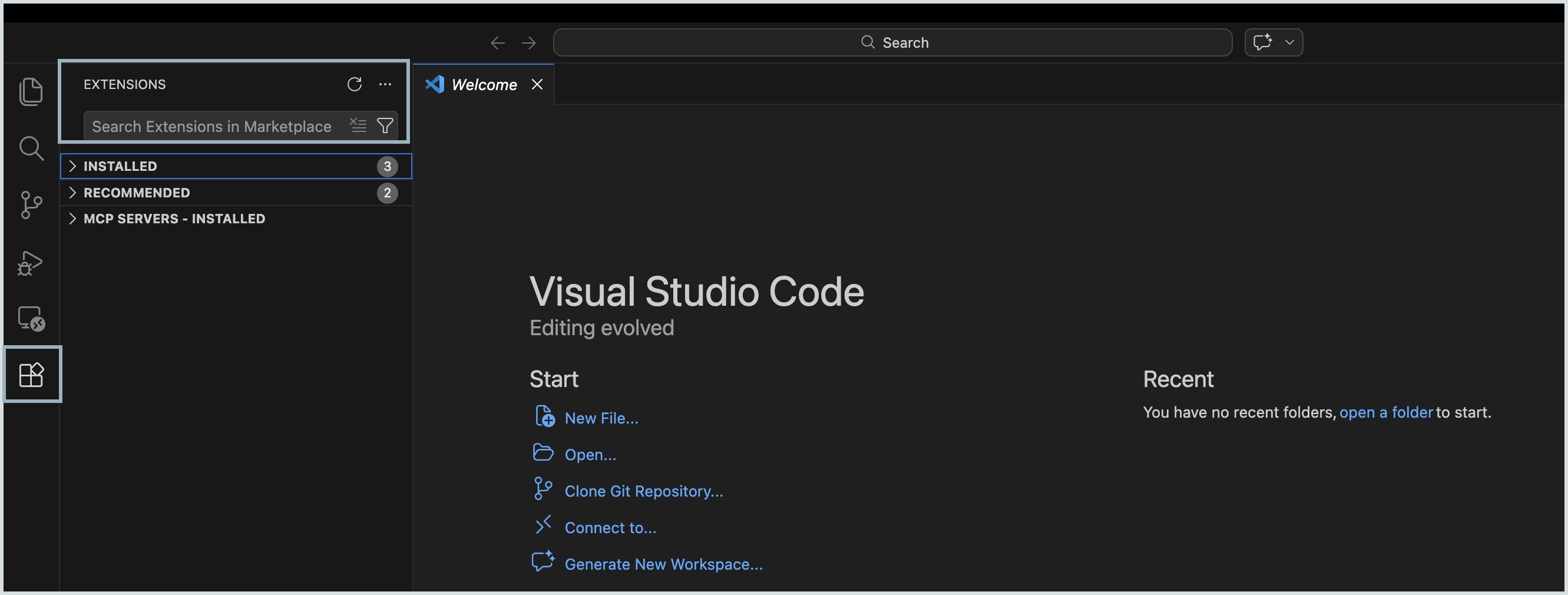Open the Copilot chat icon
Image resolution: width=1568 pixels, height=595 pixels.
pyautogui.click(x=1262, y=42)
